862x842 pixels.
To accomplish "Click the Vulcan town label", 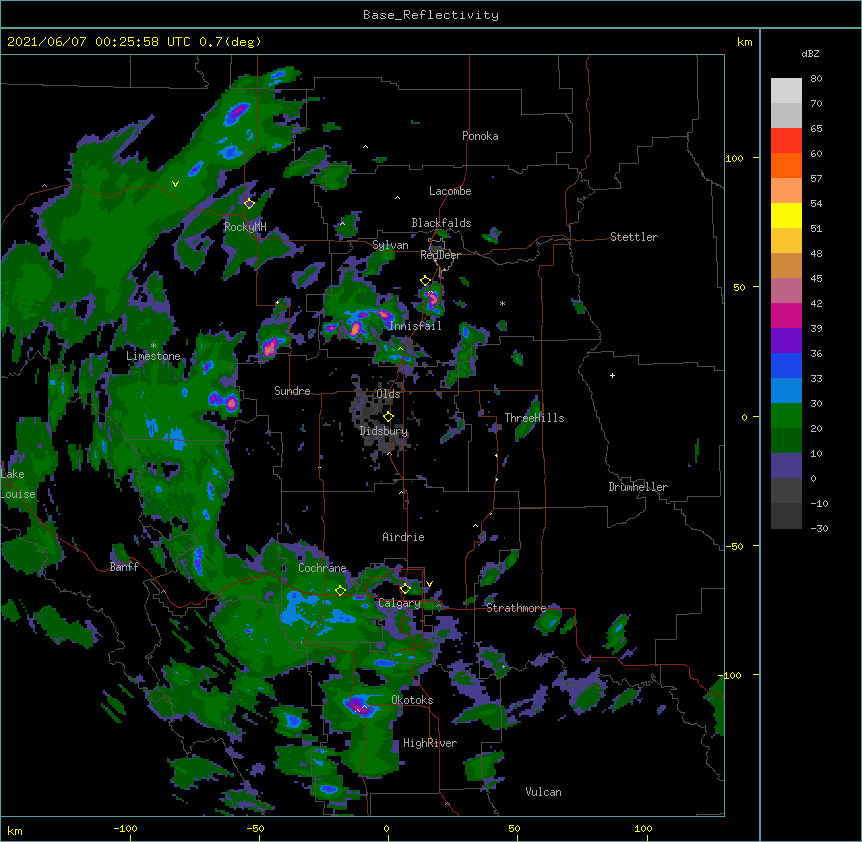I will (x=543, y=792).
